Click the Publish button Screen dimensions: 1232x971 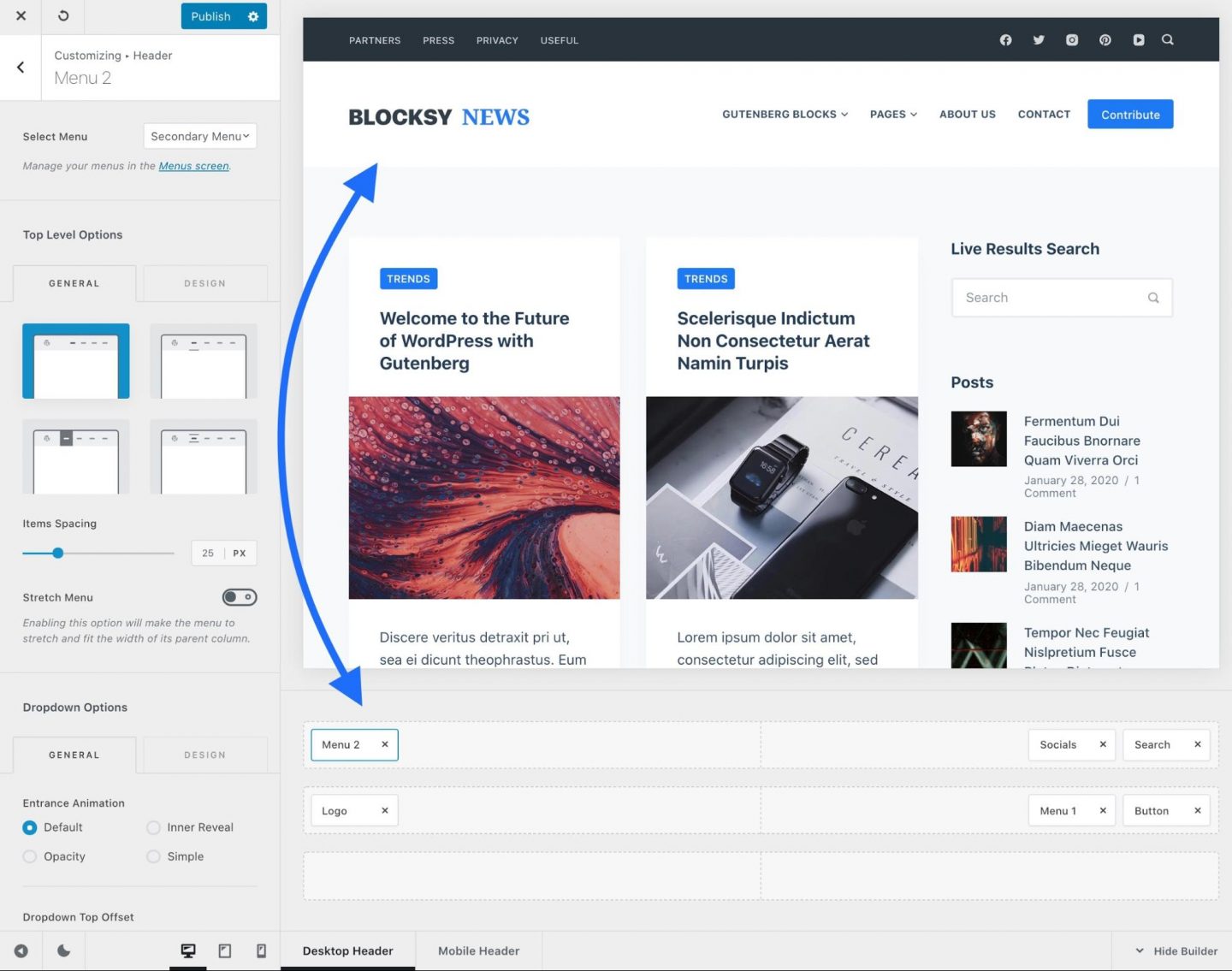[x=211, y=16]
